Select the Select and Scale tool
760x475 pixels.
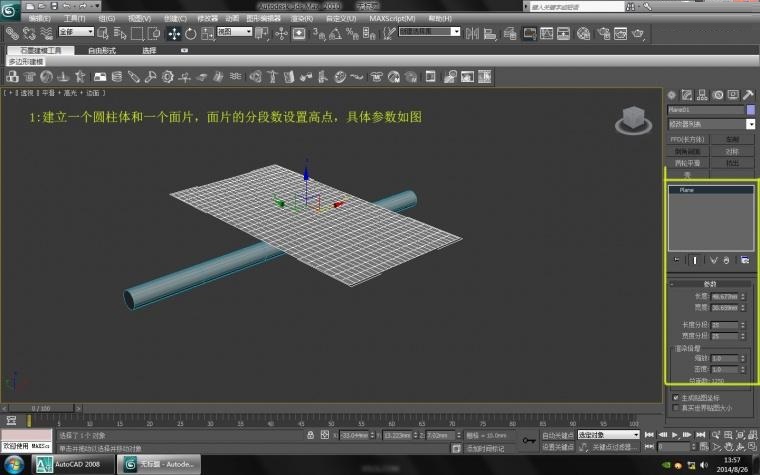(x=207, y=33)
